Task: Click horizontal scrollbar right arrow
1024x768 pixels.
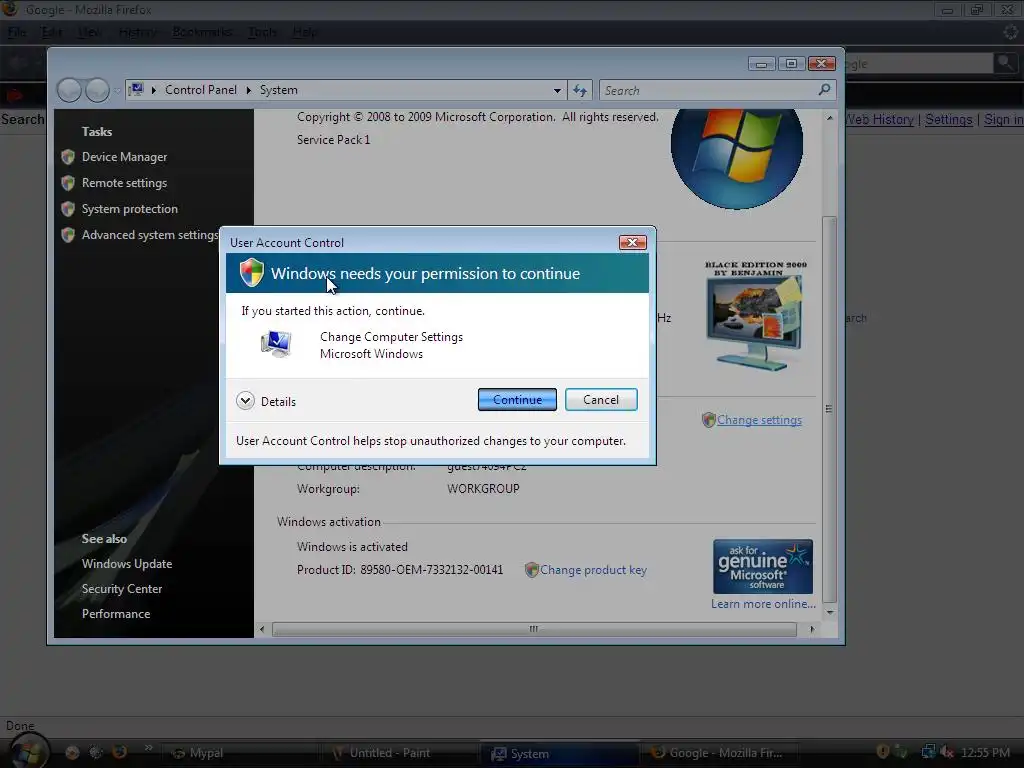Action: click(x=812, y=630)
